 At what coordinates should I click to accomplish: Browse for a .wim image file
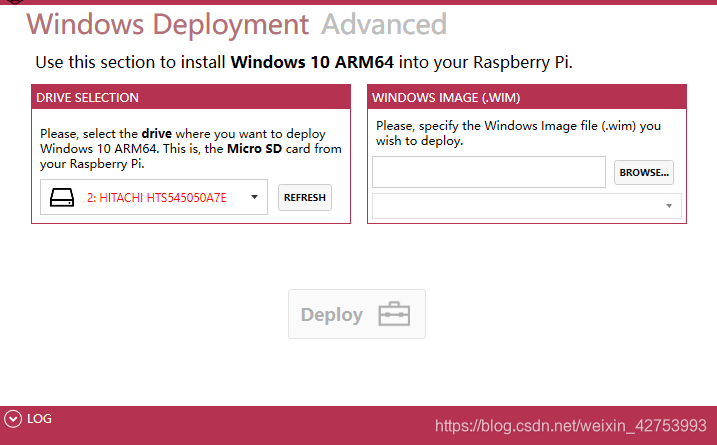coord(644,172)
